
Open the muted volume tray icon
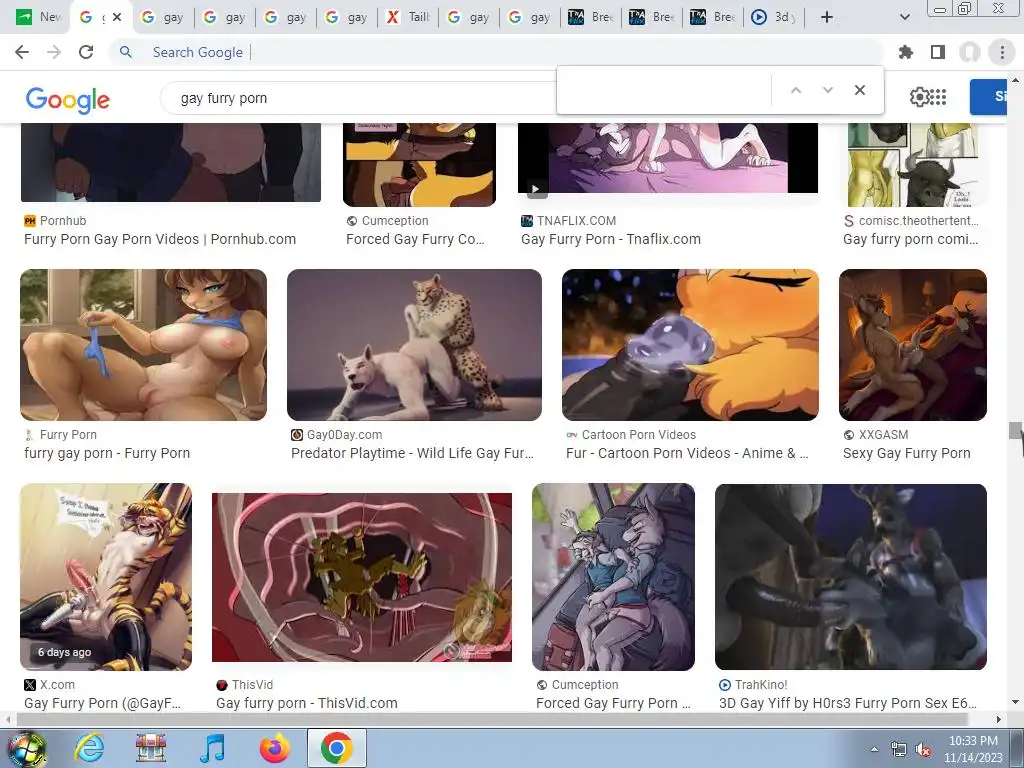pyautogui.click(x=923, y=750)
